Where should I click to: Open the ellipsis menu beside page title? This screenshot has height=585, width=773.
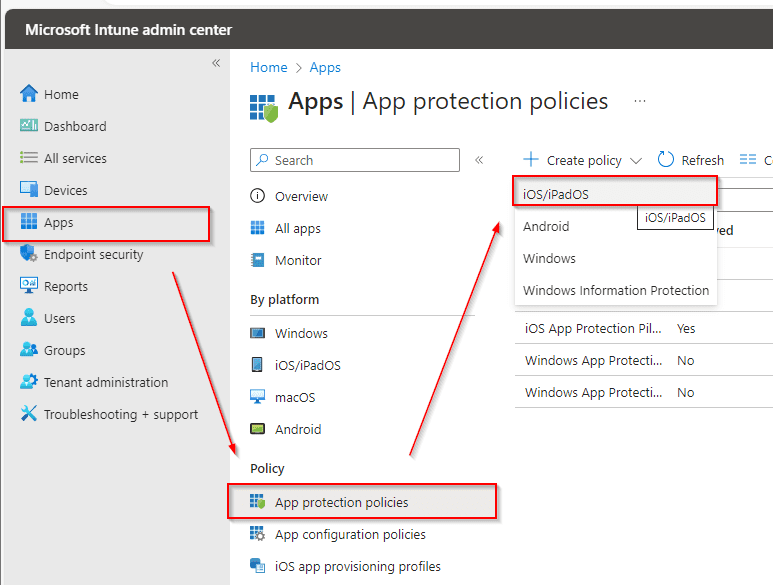pyautogui.click(x=640, y=102)
